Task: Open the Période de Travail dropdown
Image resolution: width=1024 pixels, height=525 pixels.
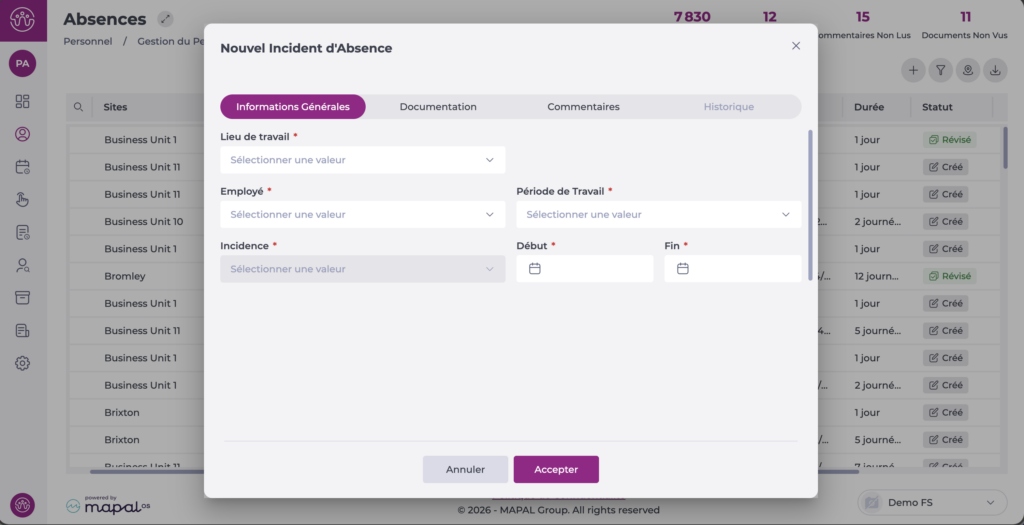Action: 658,214
